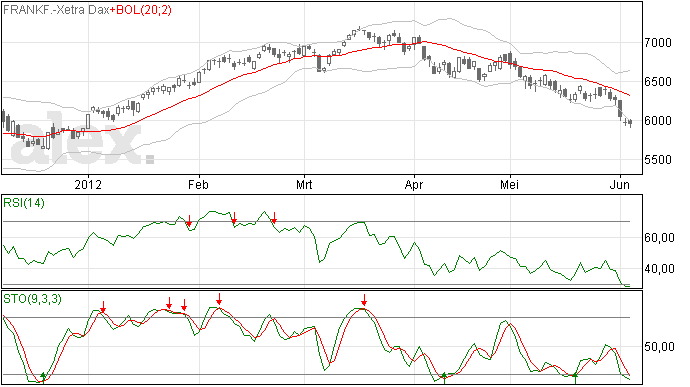Click the RSI(14) indicator label
690x387 pixels.
click(24, 203)
